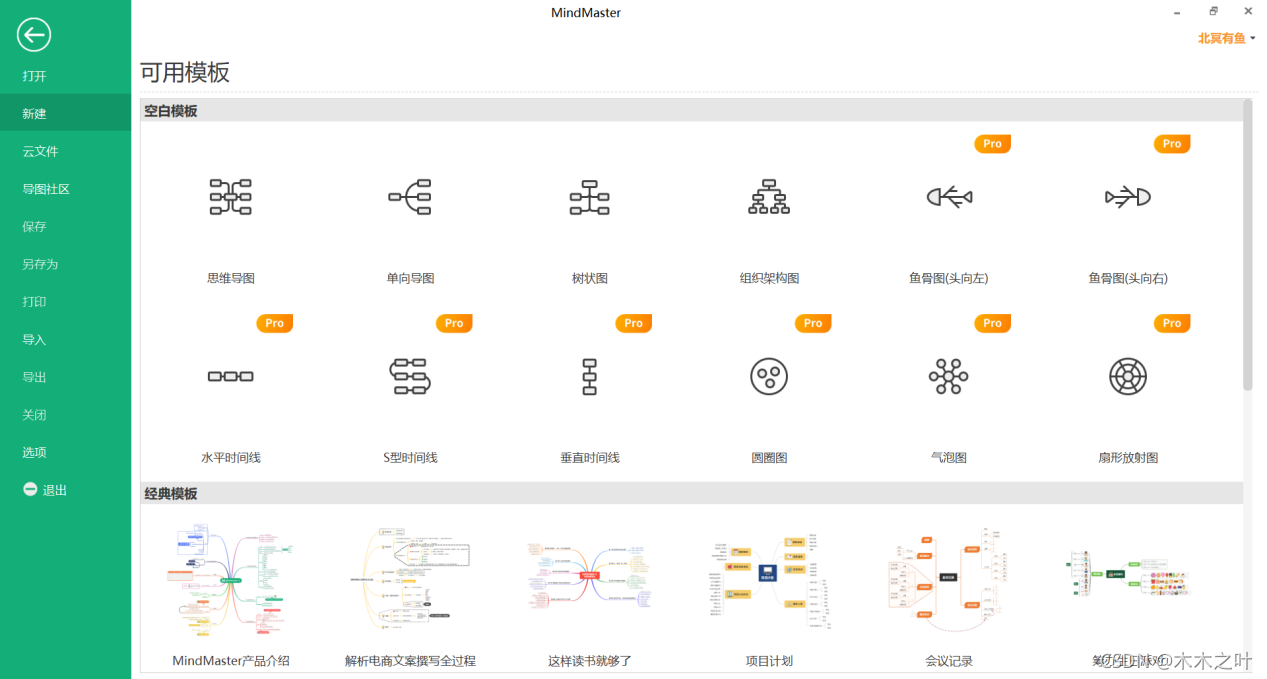Click Pro badge above 气泡图
Image resolution: width=1267 pixels, height=679 pixels.
coord(993,323)
